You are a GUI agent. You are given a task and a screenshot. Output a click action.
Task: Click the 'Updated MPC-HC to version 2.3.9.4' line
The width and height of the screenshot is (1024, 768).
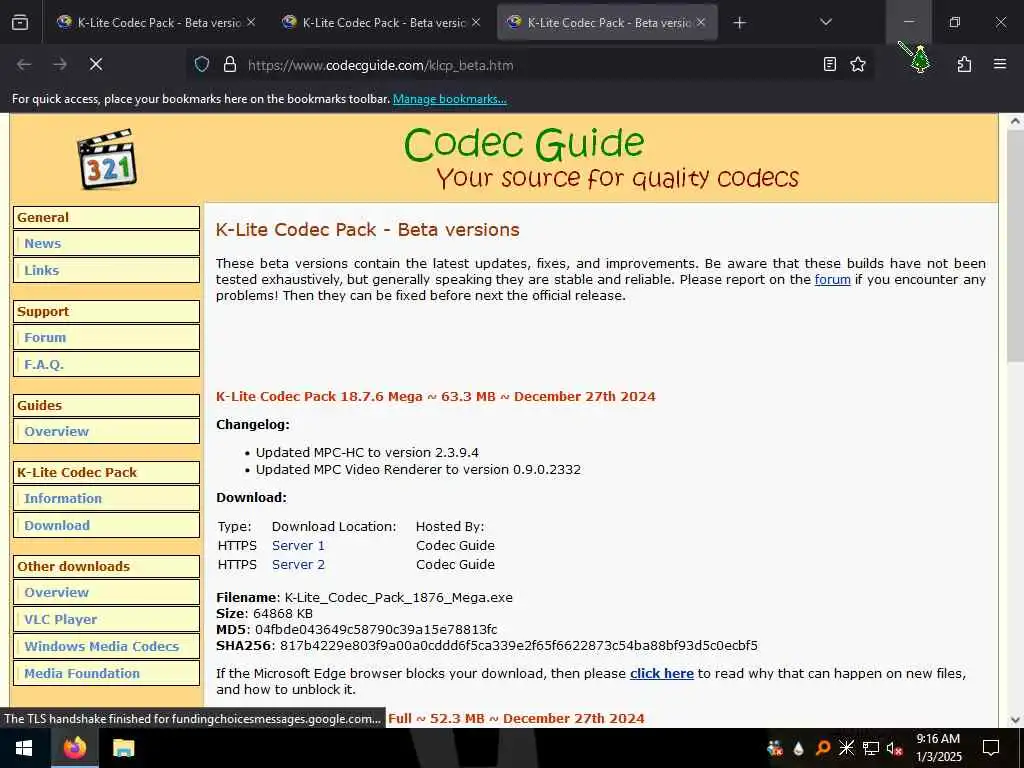(x=367, y=453)
